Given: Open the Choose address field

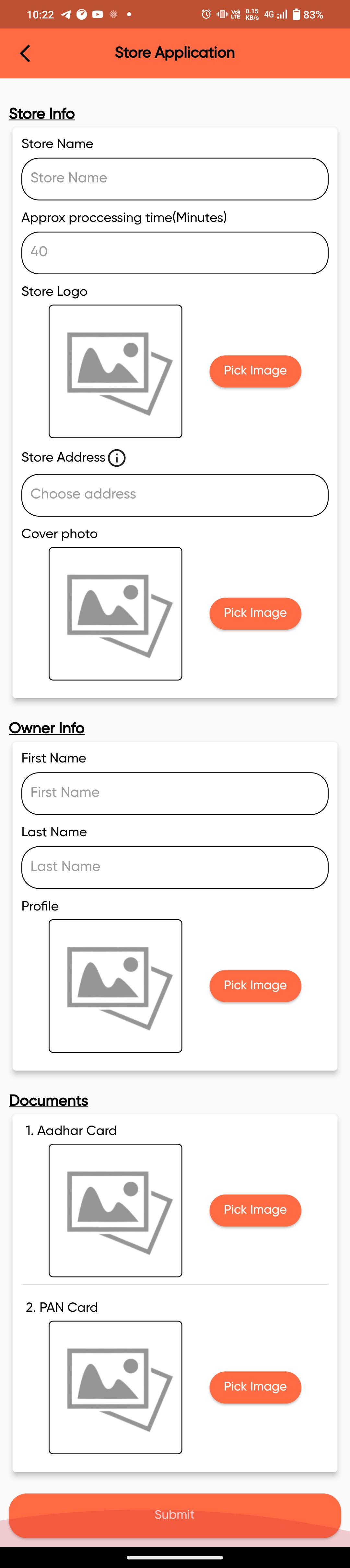Looking at the screenshot, I should (175, 495).
